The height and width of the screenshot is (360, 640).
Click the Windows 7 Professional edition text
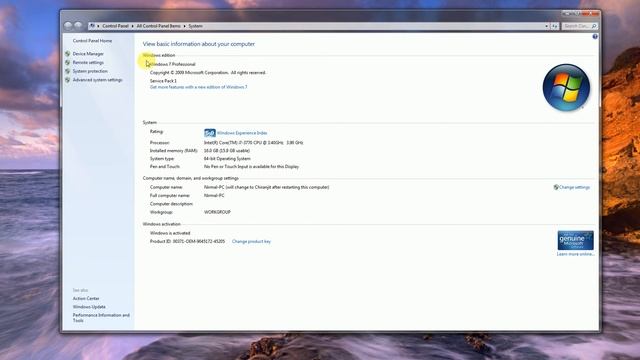tap(173, 64)
